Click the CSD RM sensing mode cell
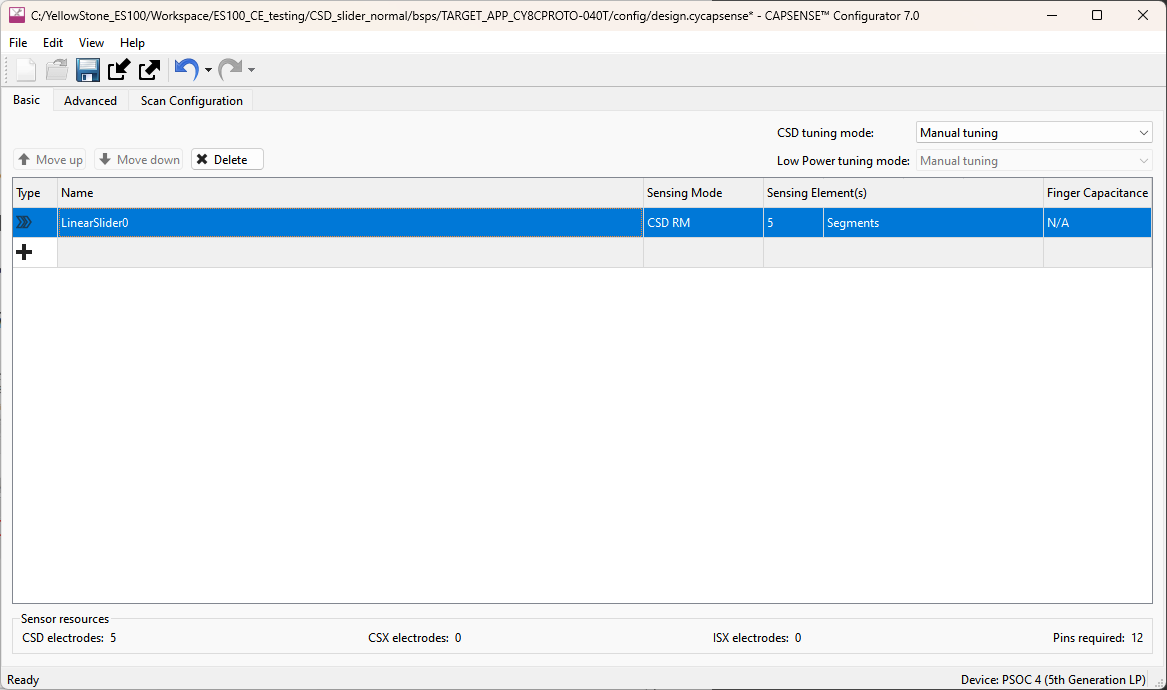The image size is (1167, 690). pyautogui.click(x=703, y=223)
